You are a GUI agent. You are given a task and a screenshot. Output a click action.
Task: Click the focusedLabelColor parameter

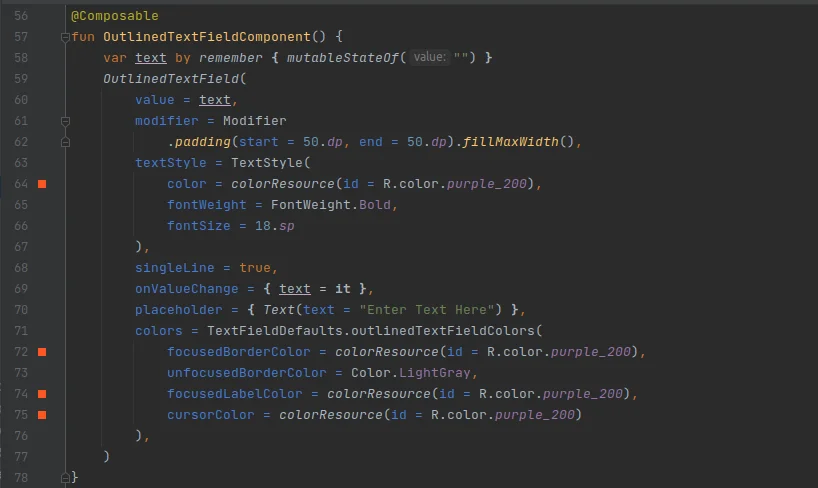(235, 394)
